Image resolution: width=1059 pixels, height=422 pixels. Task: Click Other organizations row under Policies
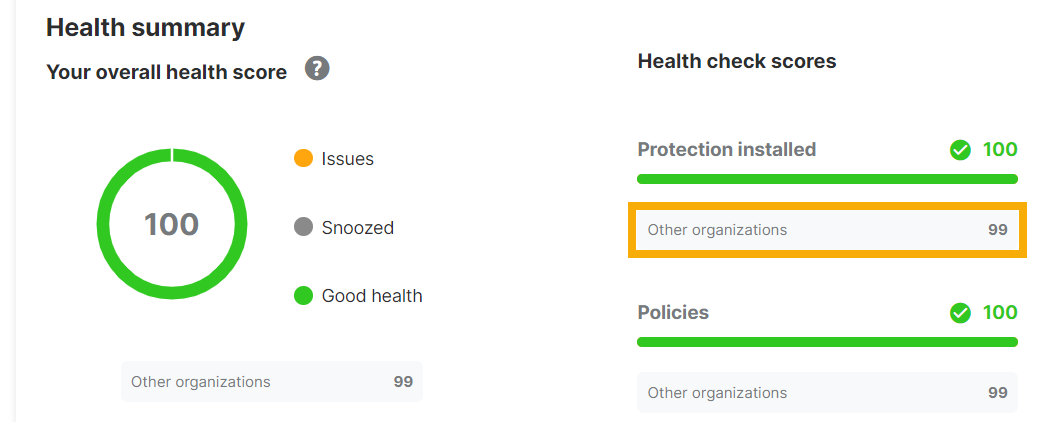[827, 393]
